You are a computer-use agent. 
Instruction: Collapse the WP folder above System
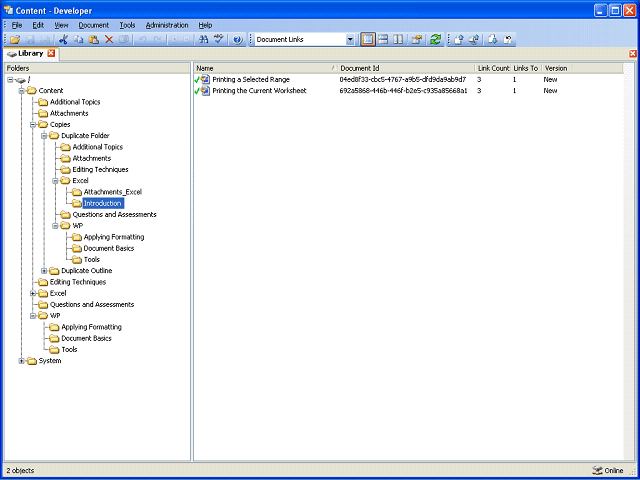(33, 316)
